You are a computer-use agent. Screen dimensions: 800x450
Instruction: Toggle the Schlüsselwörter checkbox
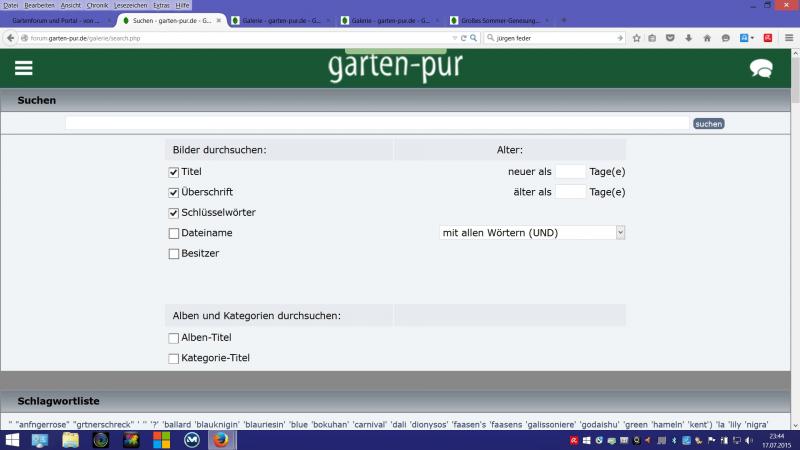[174, 213]
